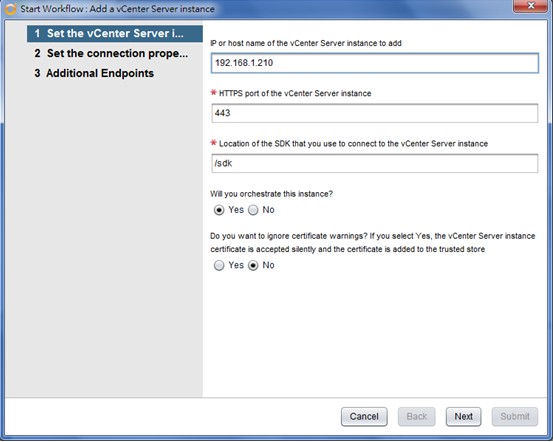
Task: Open step 3 Additional Endpoints
Action: 94,73
